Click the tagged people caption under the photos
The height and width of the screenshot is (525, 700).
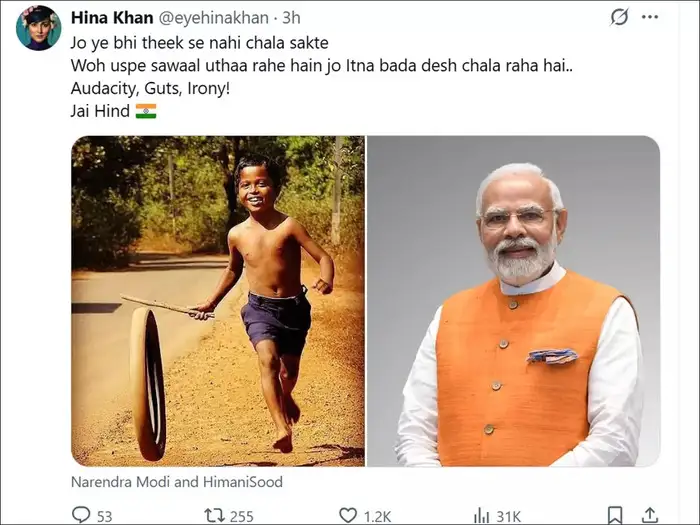pos(177,481)
